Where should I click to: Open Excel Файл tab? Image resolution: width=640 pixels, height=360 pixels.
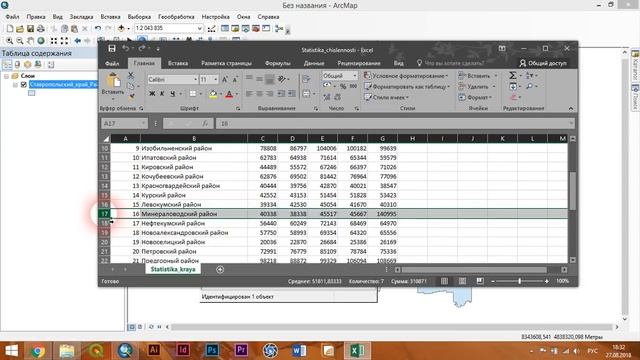coord(112,63)
